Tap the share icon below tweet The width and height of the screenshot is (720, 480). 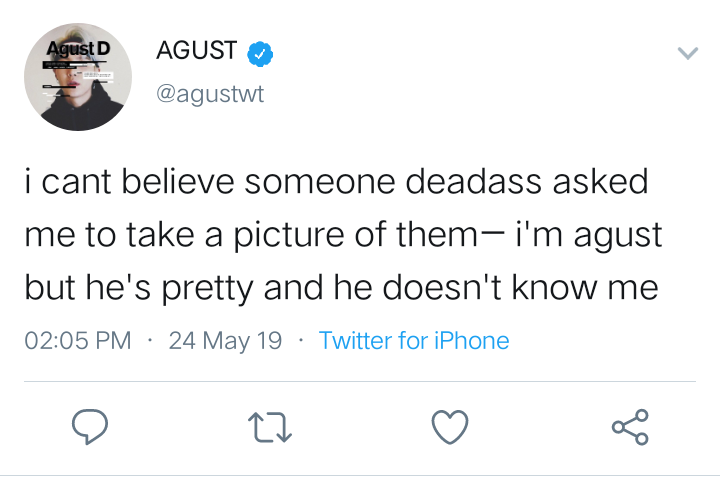tap(630, 427)
